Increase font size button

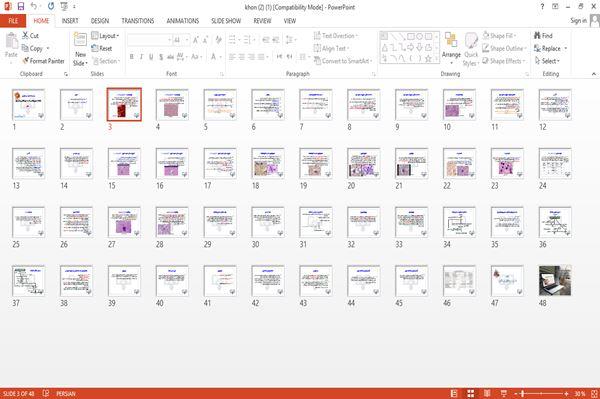coord(196,39)
